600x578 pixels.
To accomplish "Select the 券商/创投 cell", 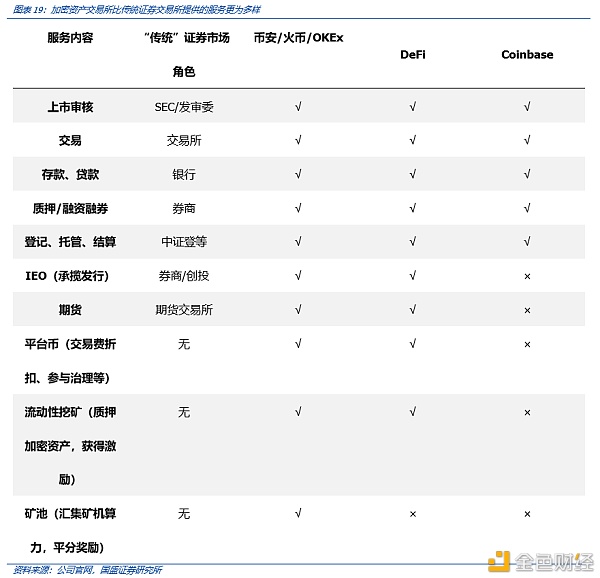I will pos(184,276).
